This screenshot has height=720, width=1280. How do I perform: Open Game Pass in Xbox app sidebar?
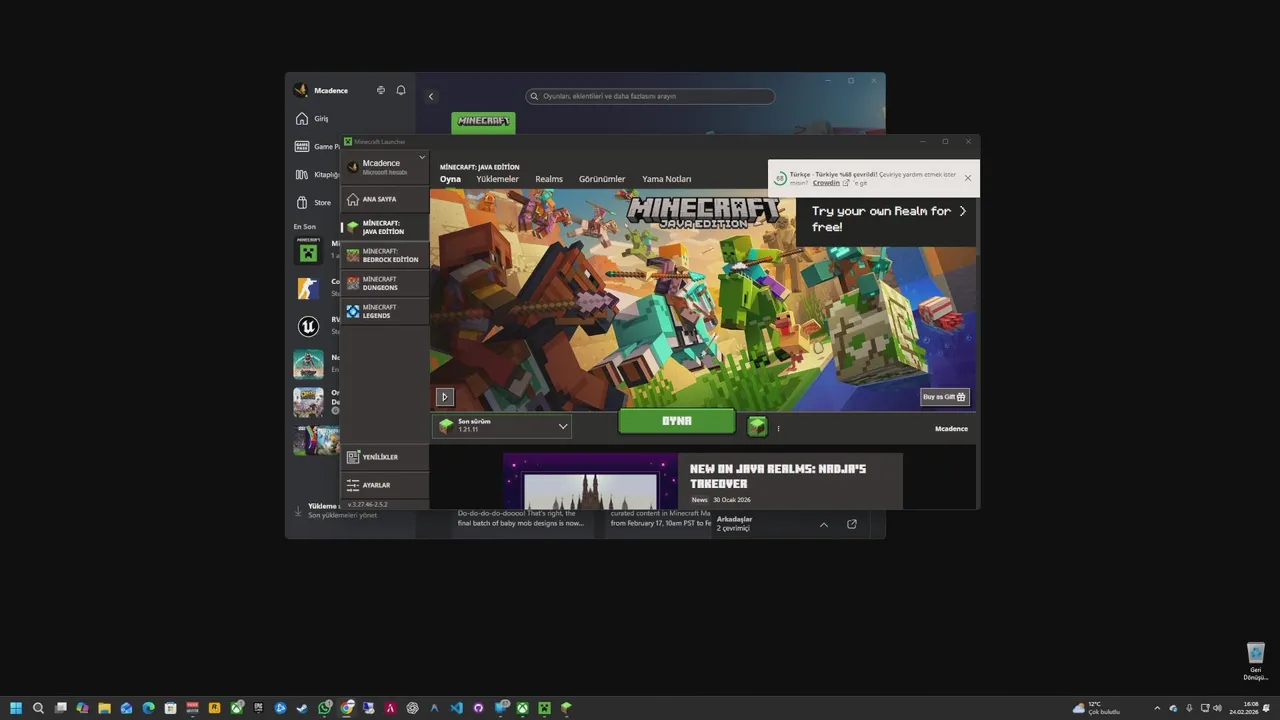pyautogui.click(x=316, y=146)
